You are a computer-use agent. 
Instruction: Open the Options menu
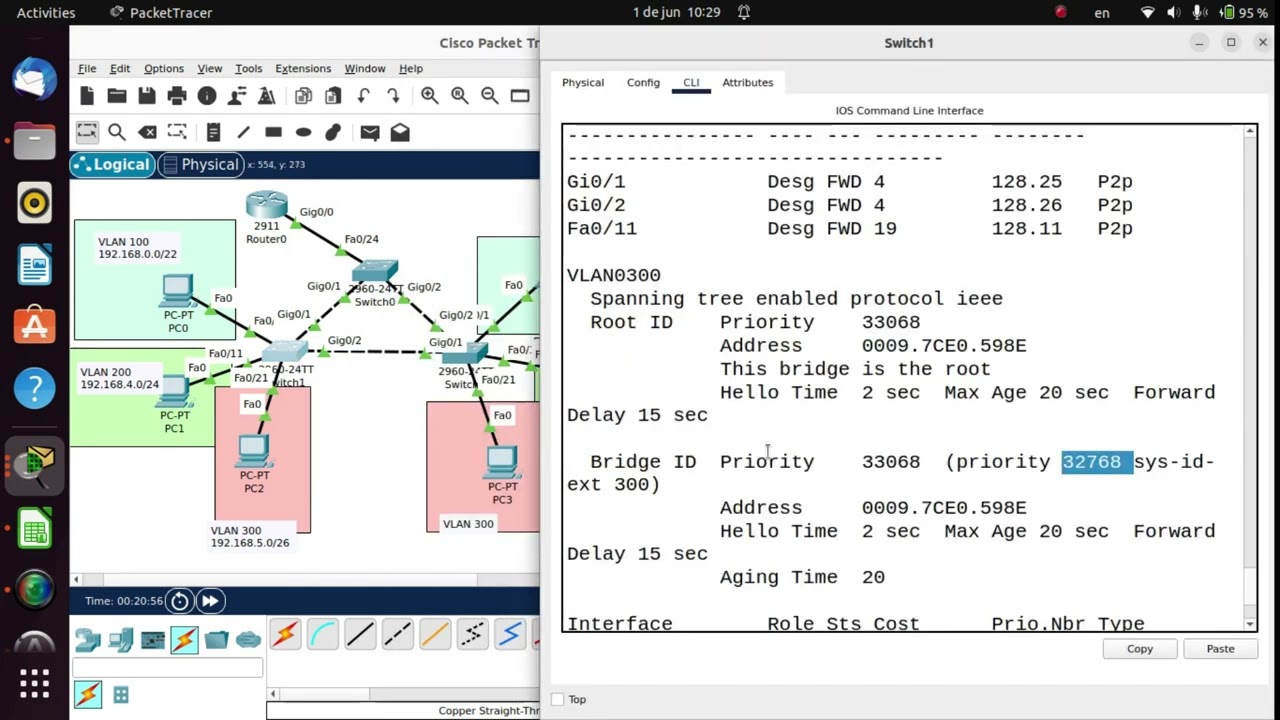(x=164, y=69)
